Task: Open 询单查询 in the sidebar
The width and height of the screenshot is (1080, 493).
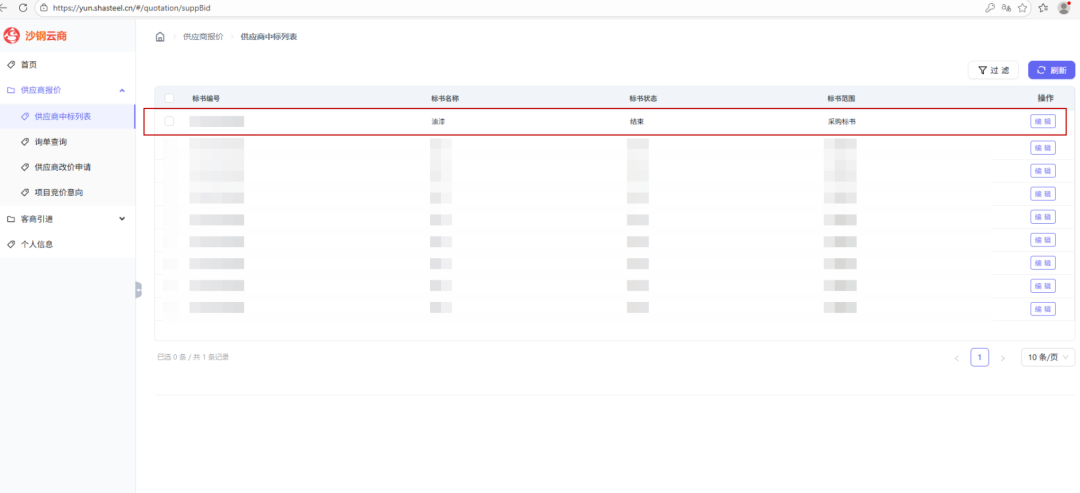Action: tap(50, 142)
